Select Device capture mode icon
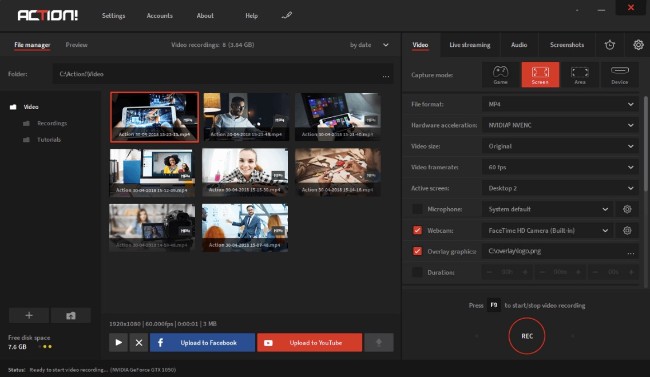This screenshot has width=650, height=377. click(619, 75)
